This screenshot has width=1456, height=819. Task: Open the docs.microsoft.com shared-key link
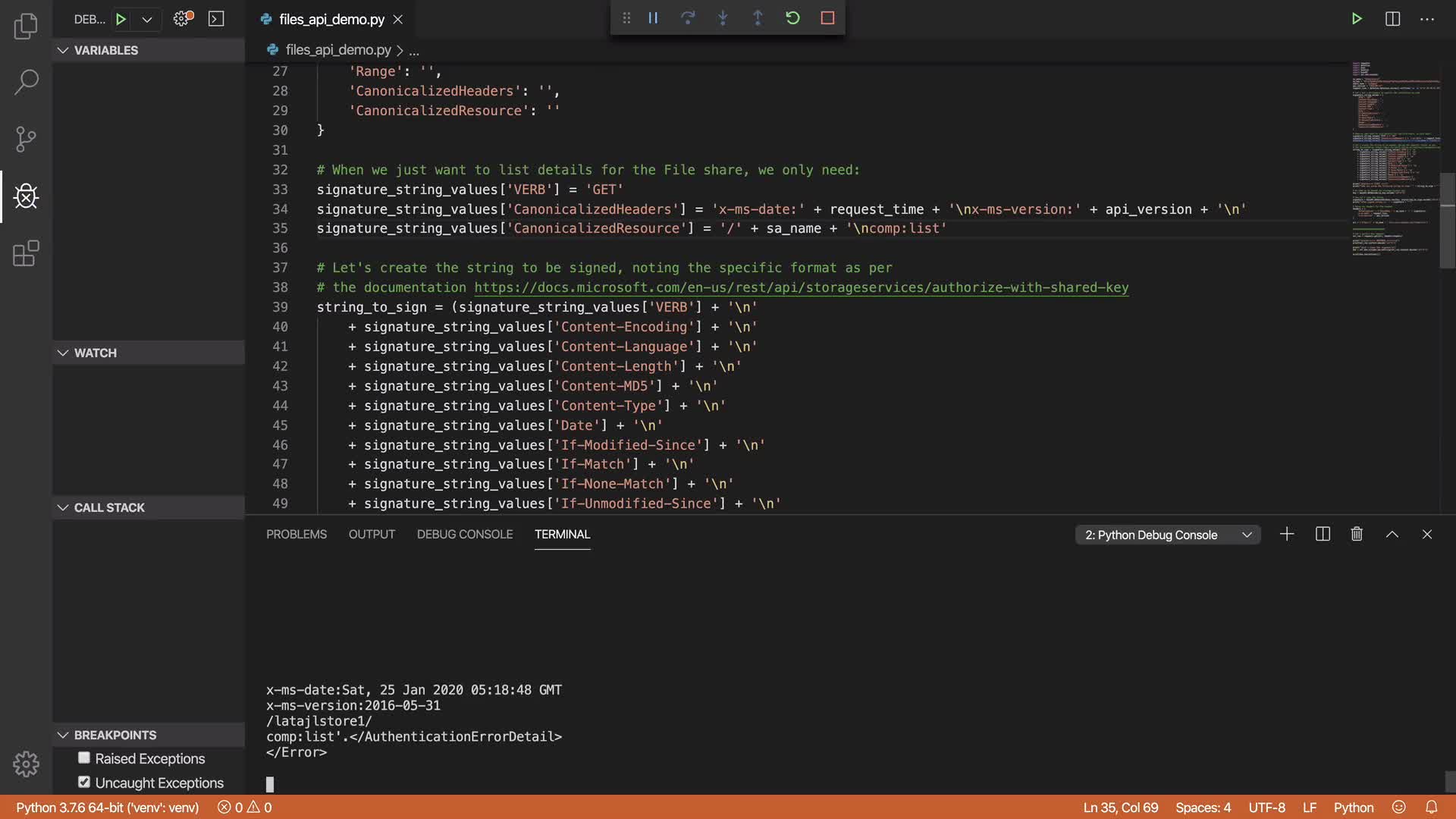(x=801, y=287)
